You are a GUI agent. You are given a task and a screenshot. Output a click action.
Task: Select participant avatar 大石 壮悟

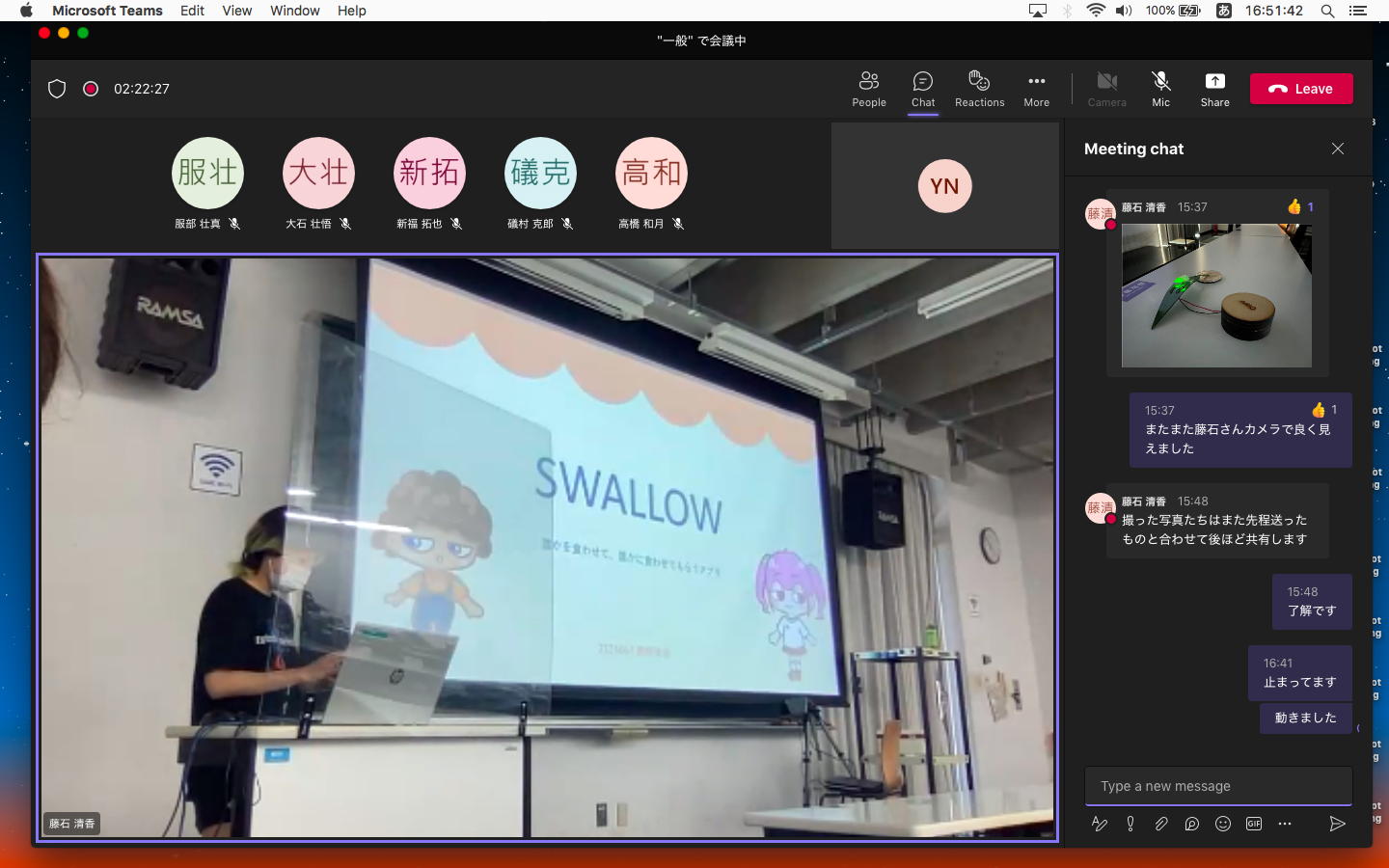click(x=318, y=173)
